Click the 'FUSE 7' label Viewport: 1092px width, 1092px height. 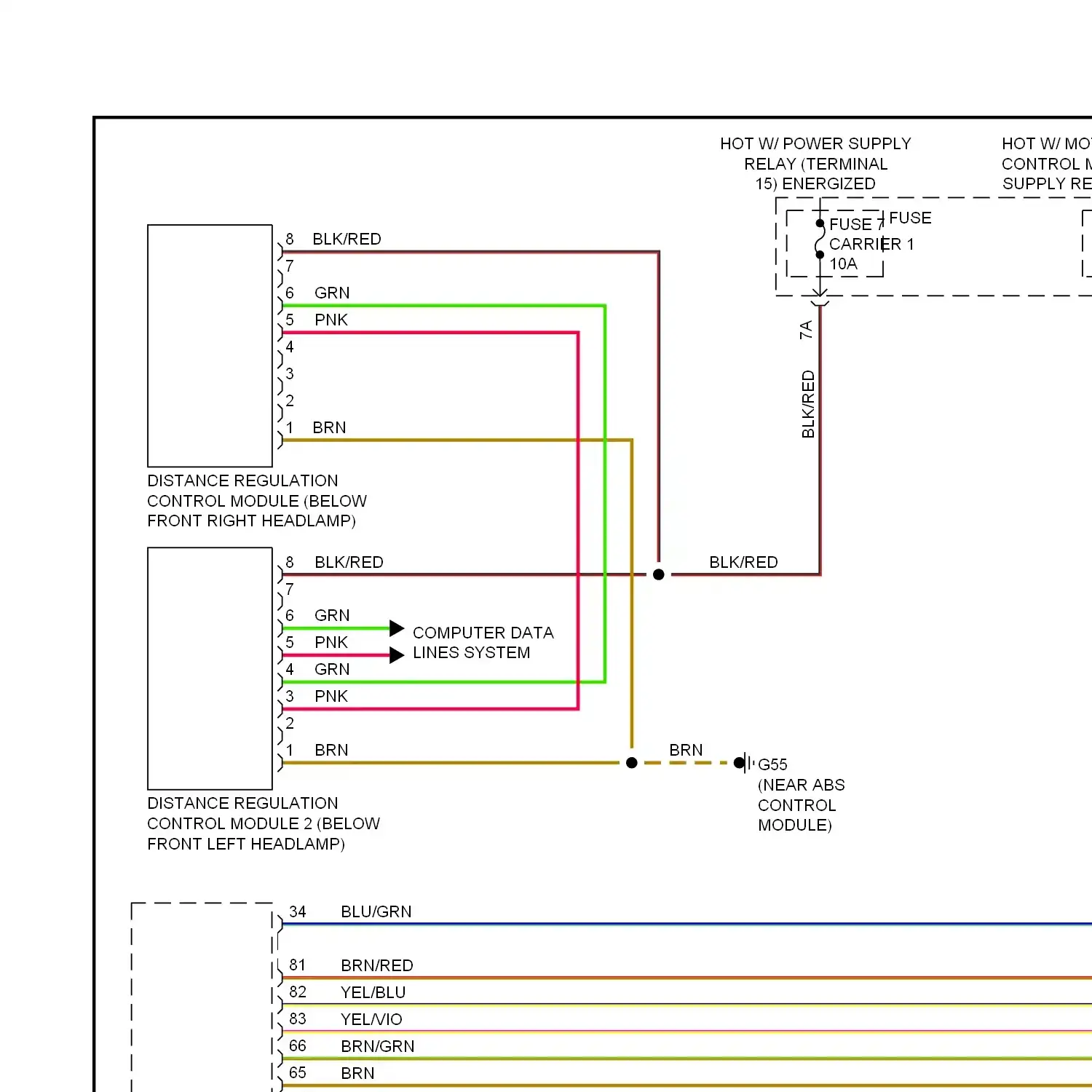[x=856, y=224]
